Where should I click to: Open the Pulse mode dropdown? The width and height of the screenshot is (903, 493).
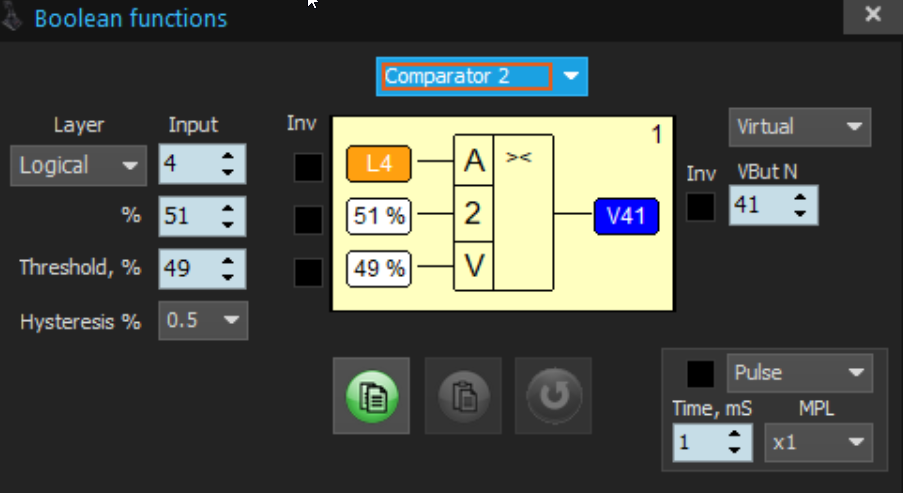pyautogui.click(x=853, y=373)
